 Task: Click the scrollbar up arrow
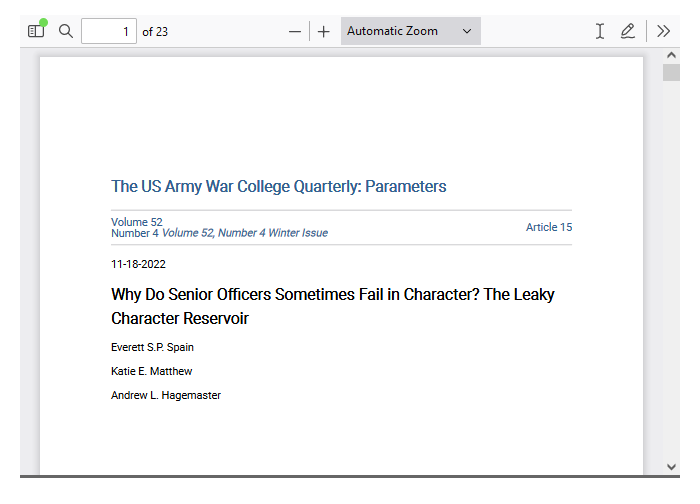pyautogui.click(x=671, y=55)
